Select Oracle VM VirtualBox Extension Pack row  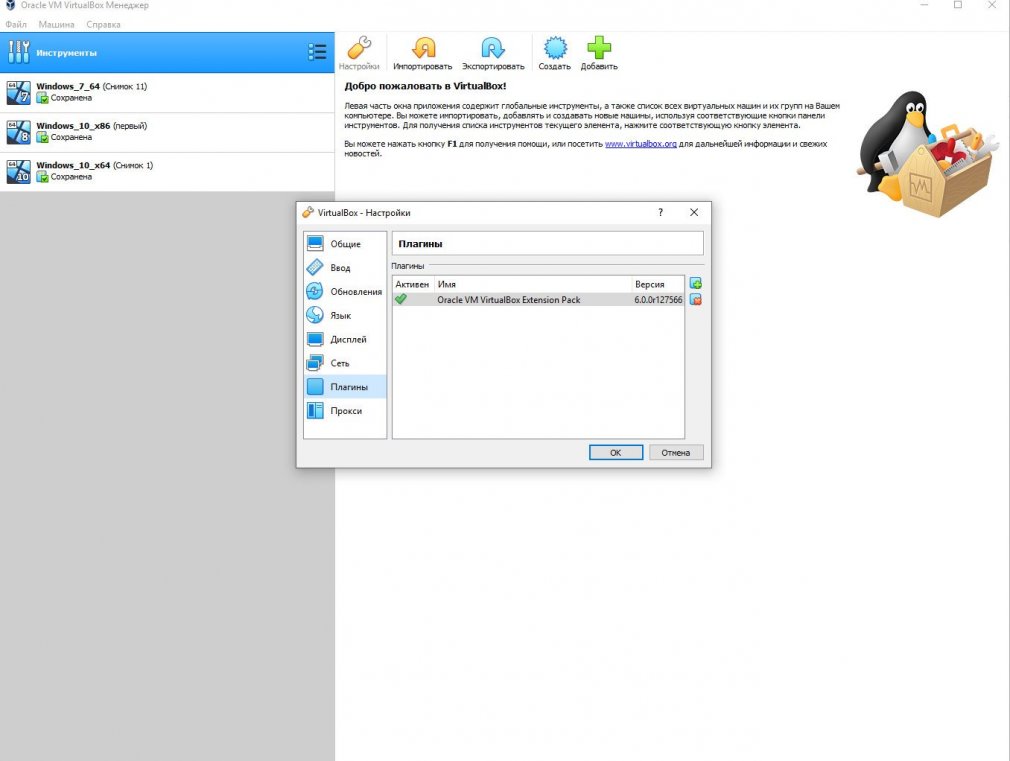click(x=538, y=300)
